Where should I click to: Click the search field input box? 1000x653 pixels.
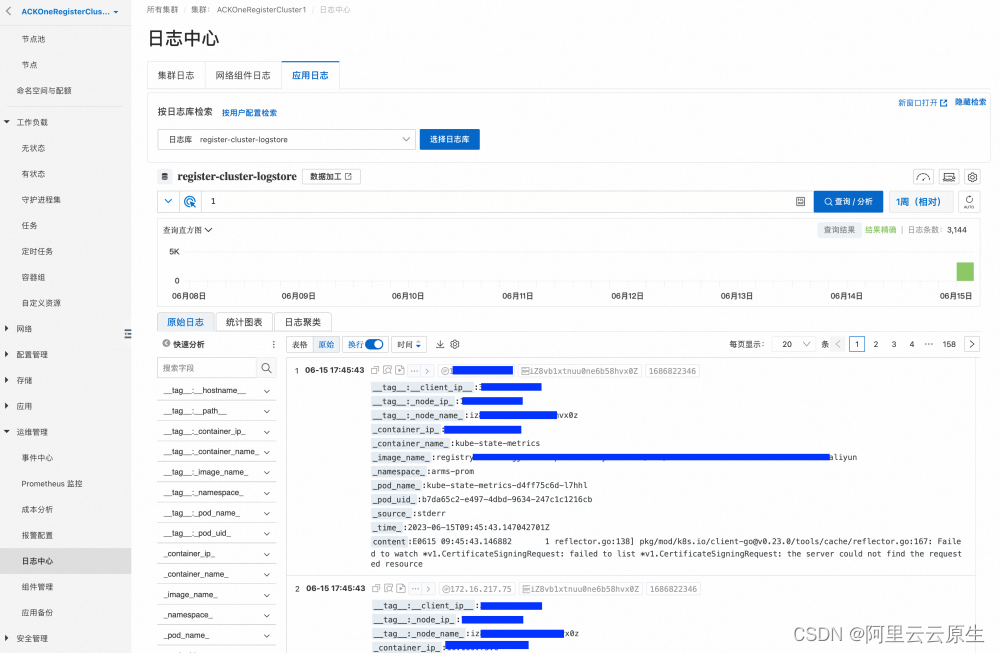[207, 368]
